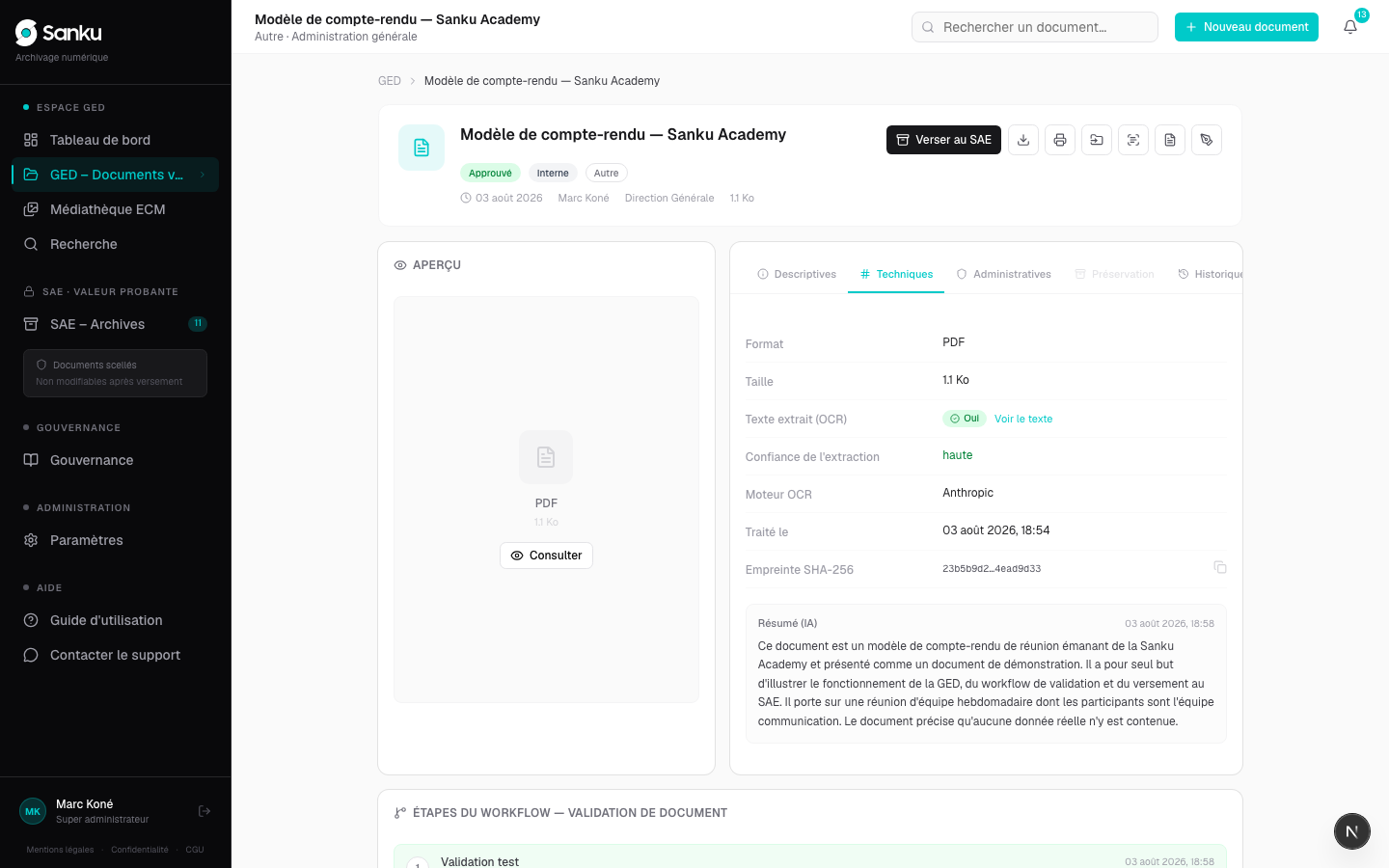This screenshot has height=868, width=1389.
Task: Click the Résumé (IA) heading
Action: tap(788, 623)
